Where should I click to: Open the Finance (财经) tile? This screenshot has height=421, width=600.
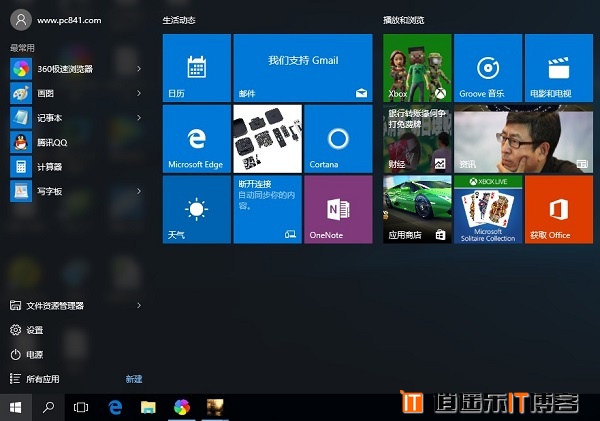tap(417, 139)
